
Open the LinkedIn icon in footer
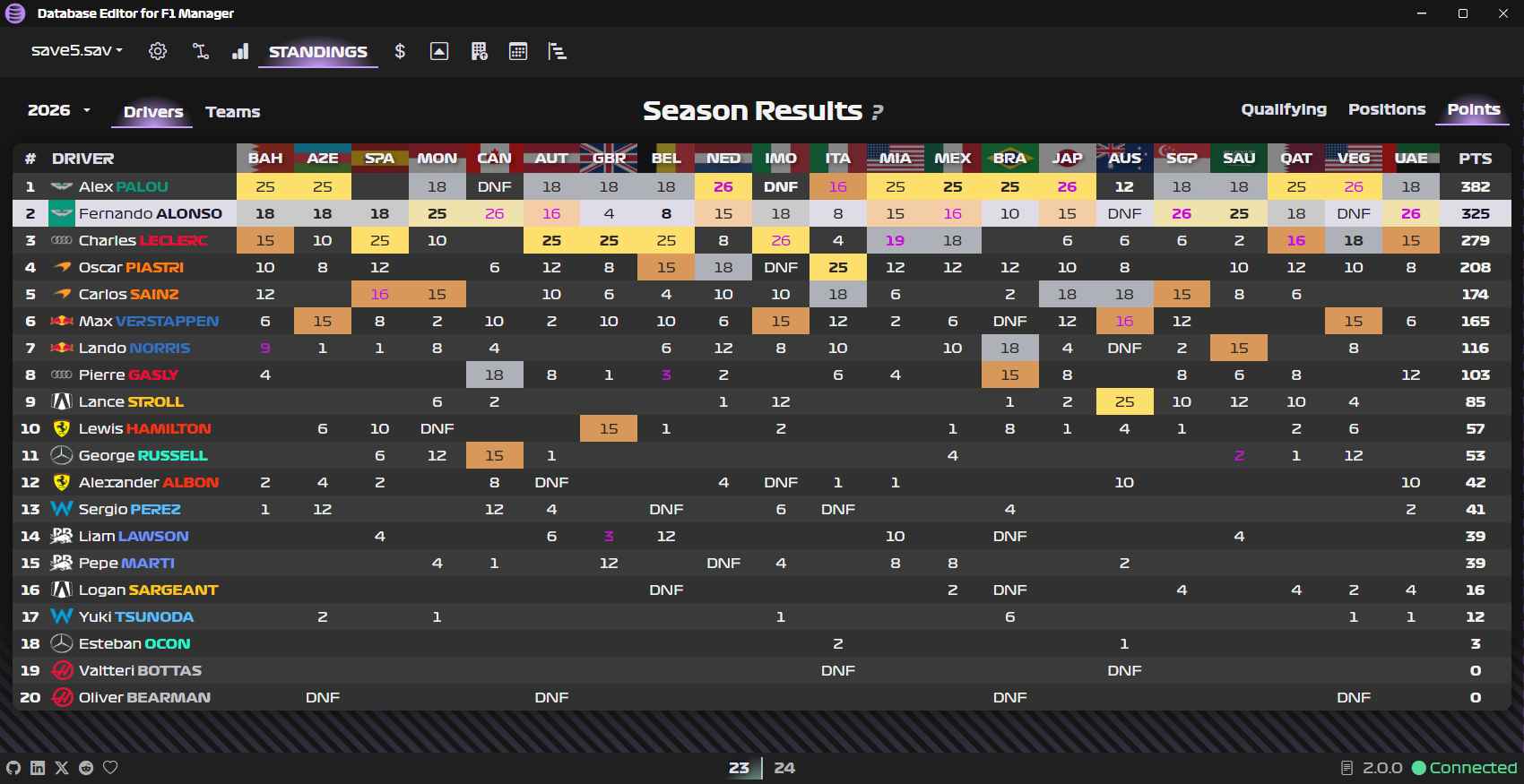38,767
